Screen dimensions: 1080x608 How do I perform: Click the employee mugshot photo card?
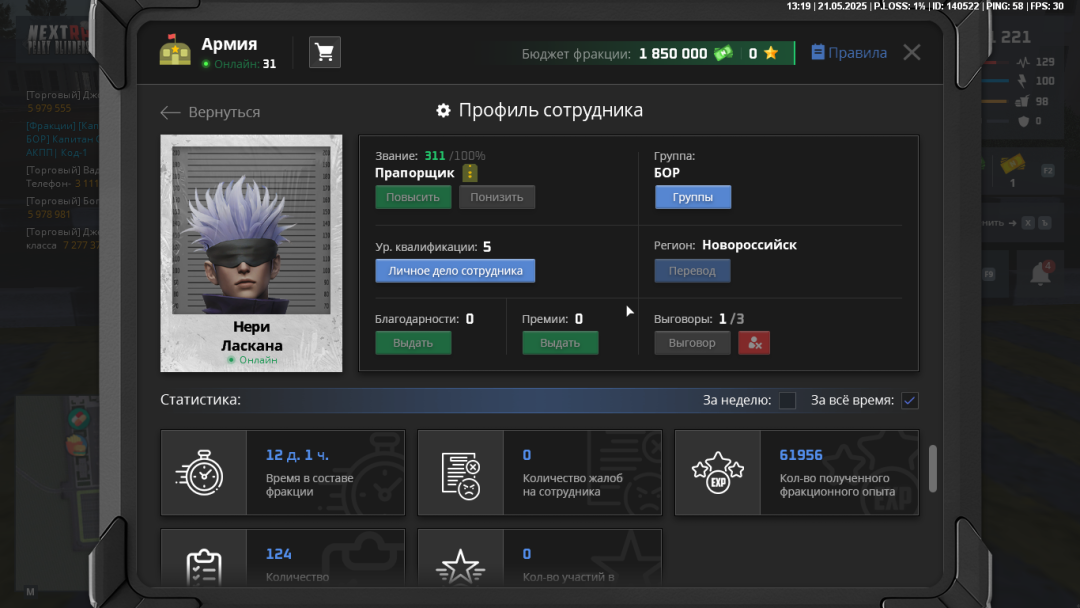pyautogui.click(x=251, y=253)
